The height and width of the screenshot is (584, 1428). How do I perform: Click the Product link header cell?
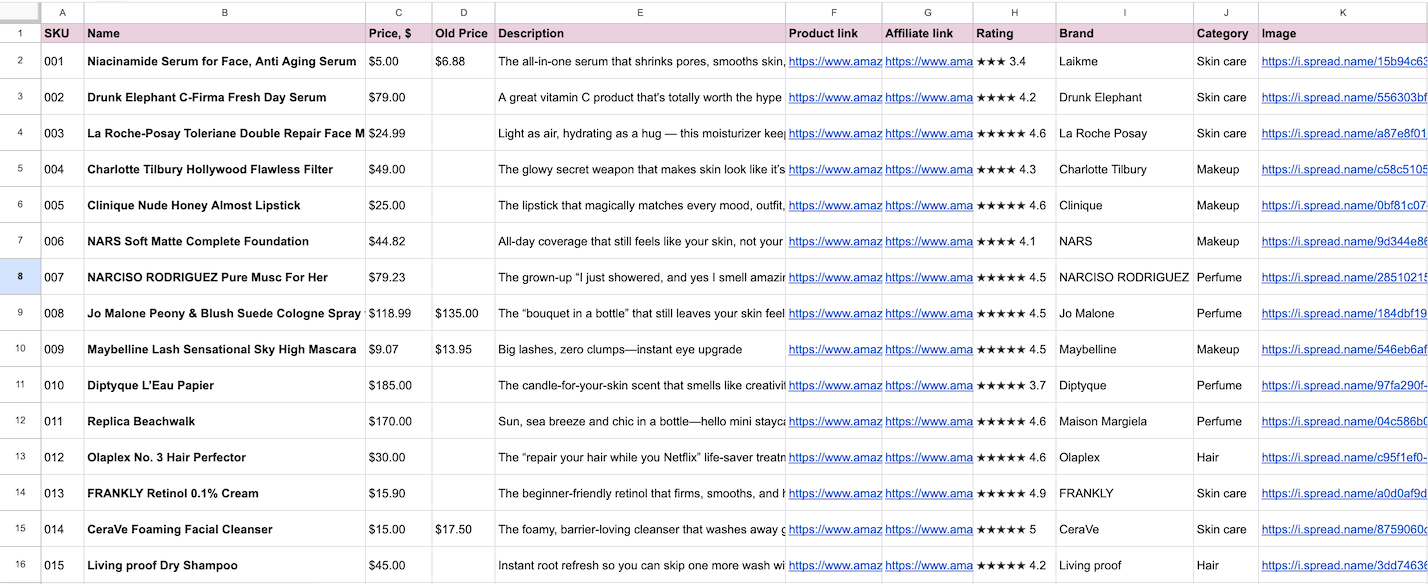pos(833,33)
